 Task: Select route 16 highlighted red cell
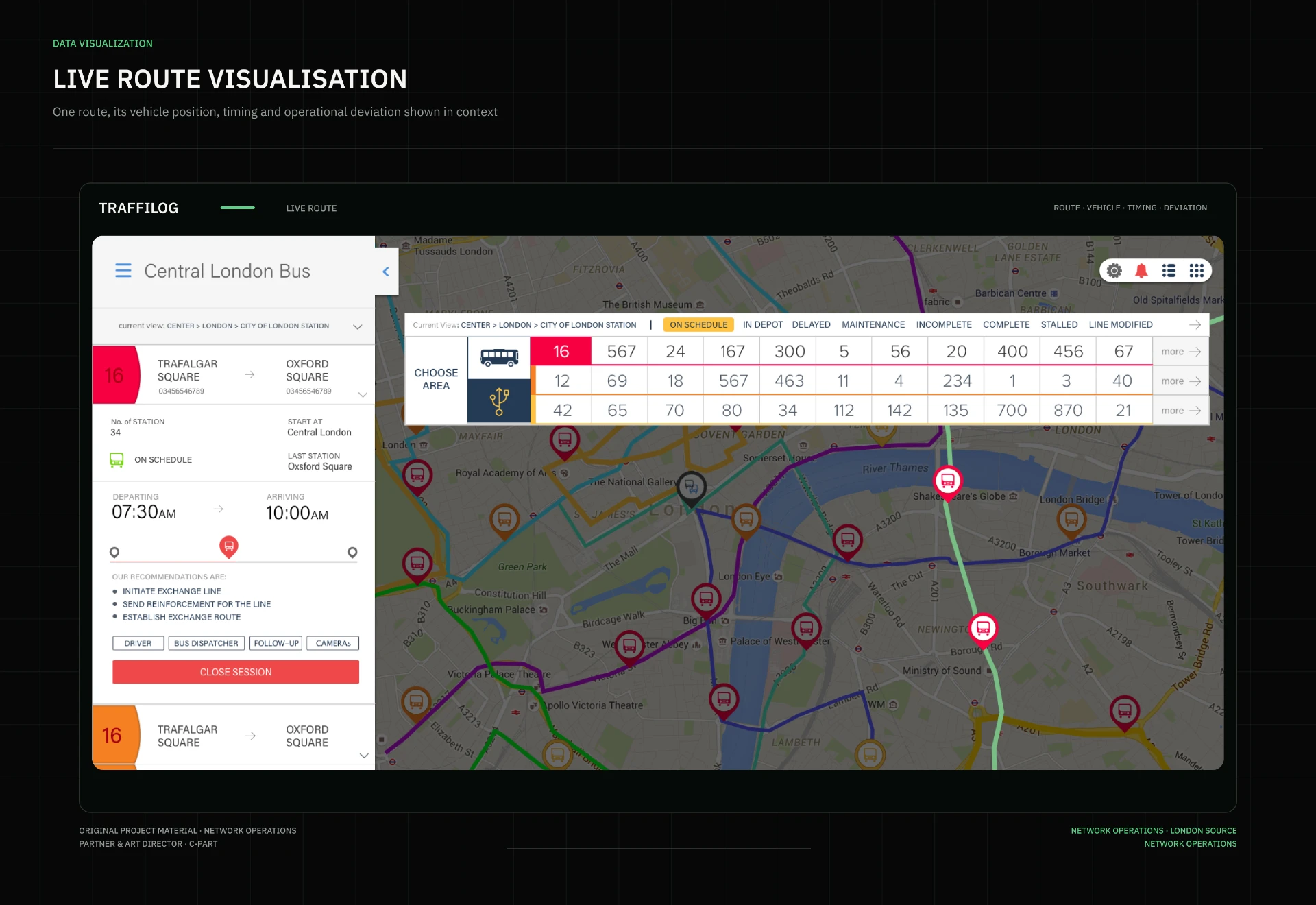561,352
